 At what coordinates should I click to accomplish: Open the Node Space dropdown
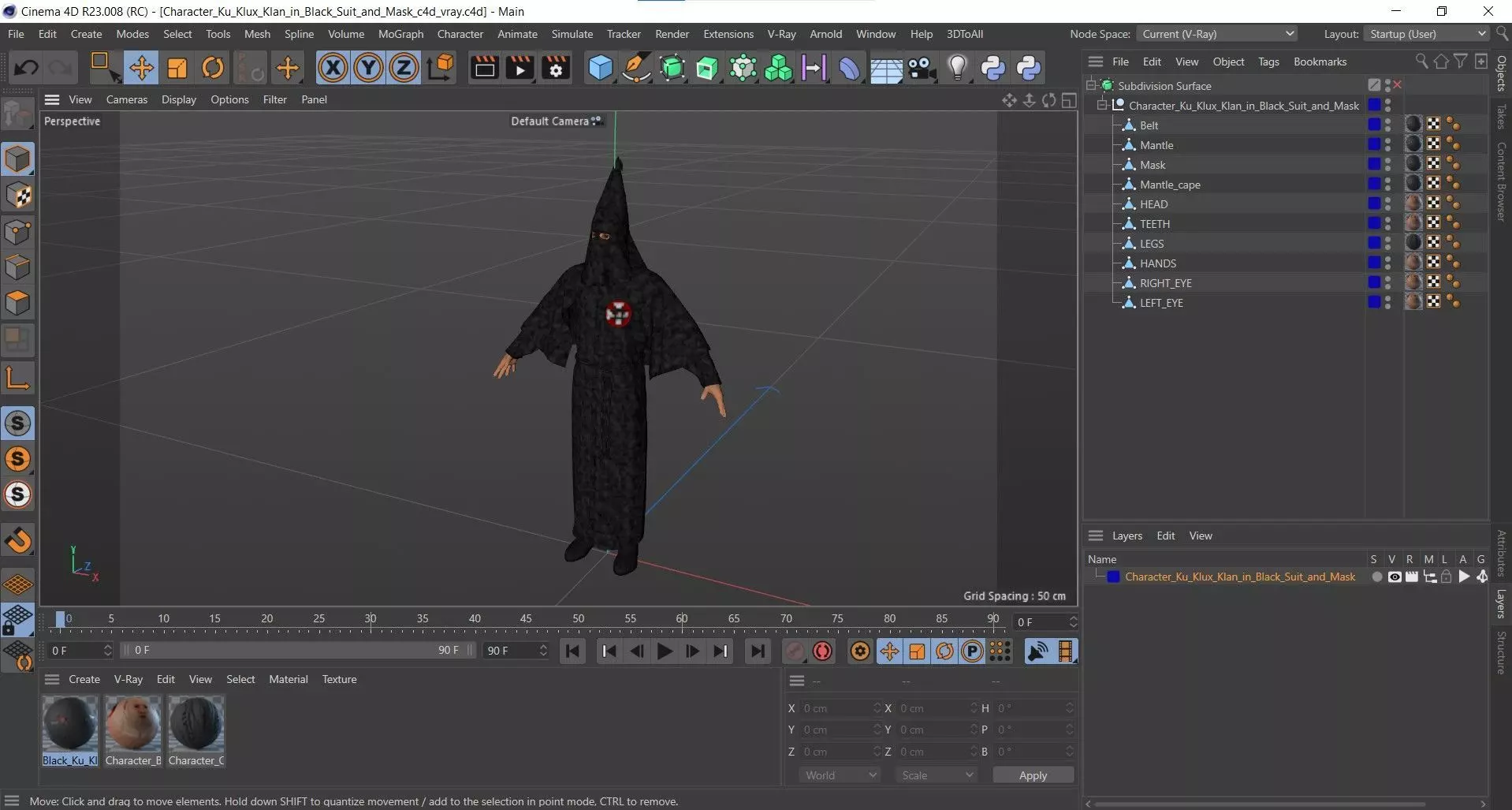pos(1216,34)
